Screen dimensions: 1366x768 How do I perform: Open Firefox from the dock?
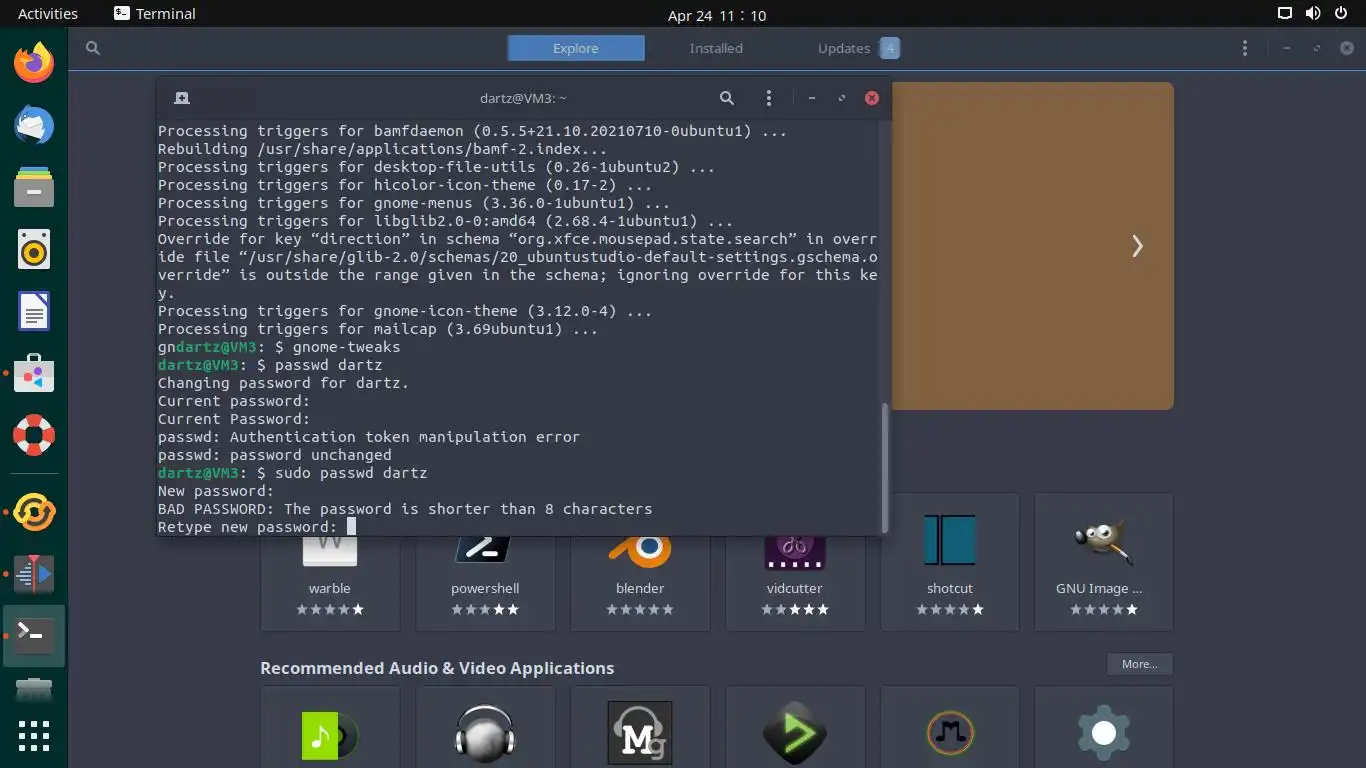pos(34,64)
